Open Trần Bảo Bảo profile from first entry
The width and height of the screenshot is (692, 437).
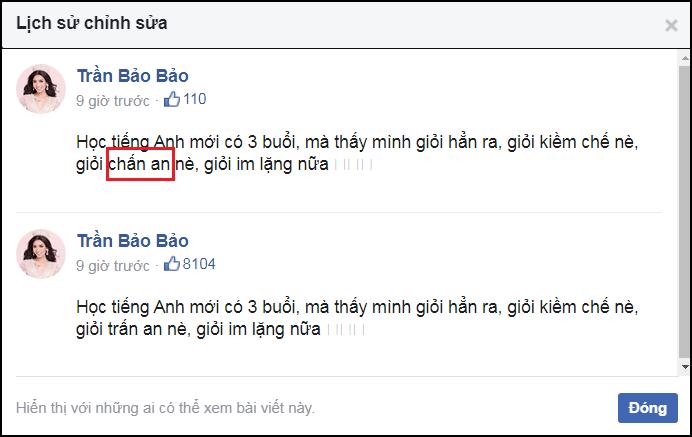pyautogui.click(x=133, y=76)
